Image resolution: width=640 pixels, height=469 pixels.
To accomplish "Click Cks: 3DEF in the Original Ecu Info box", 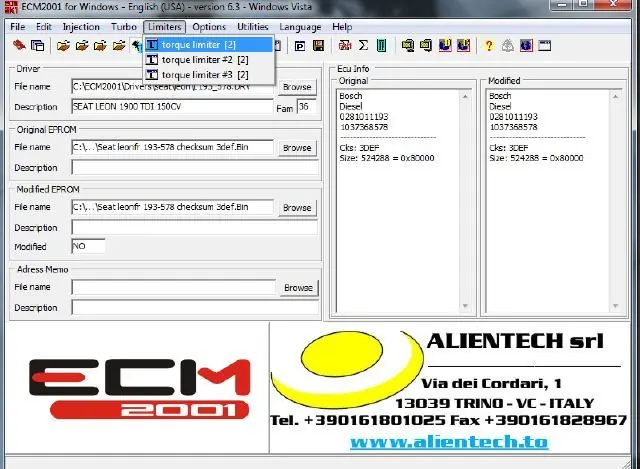I will click(359, 148).
